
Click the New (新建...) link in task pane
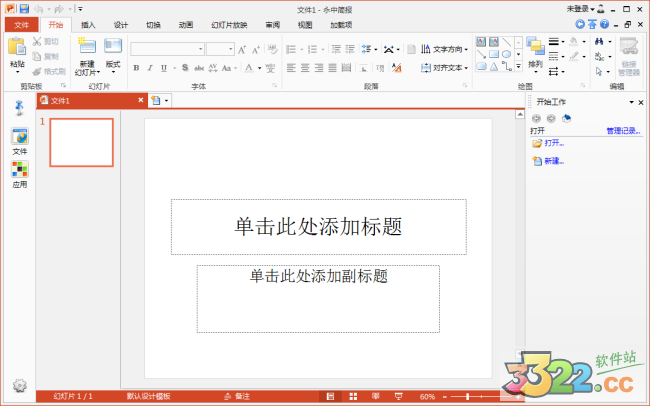(554, 161)
